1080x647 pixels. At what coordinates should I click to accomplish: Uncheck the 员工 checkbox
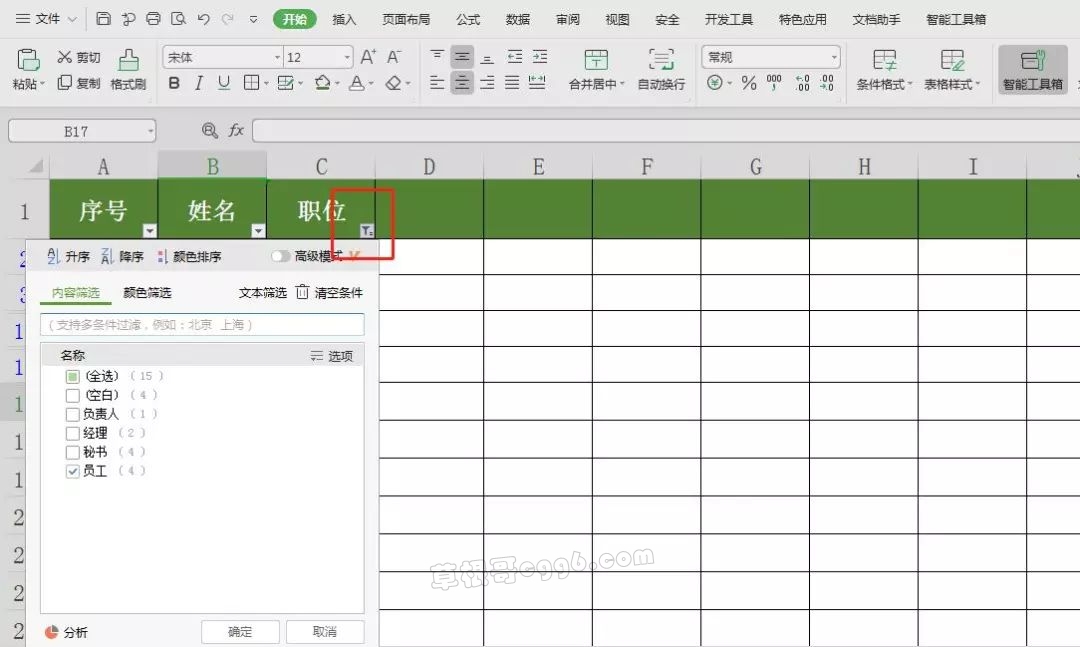click(x=73, y=471)
